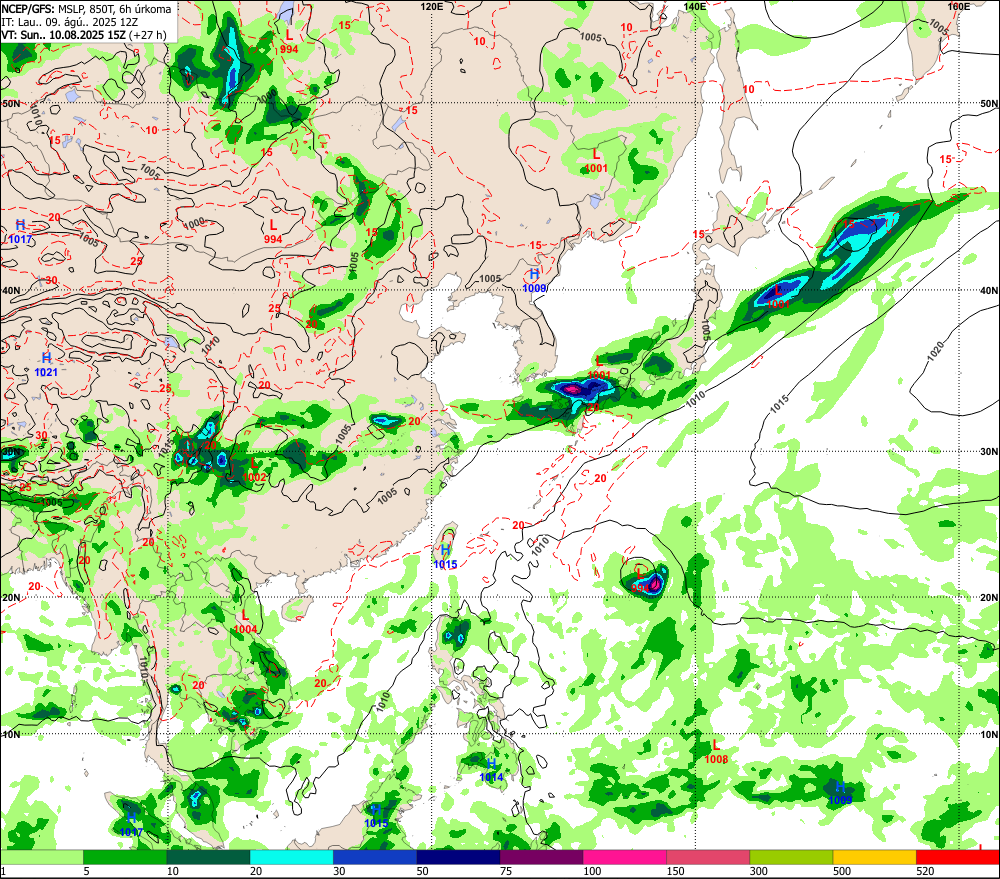1000x879 pixels.
Task: Click the '10N' latitude label on the right edge
Action: tap(989, 735)
